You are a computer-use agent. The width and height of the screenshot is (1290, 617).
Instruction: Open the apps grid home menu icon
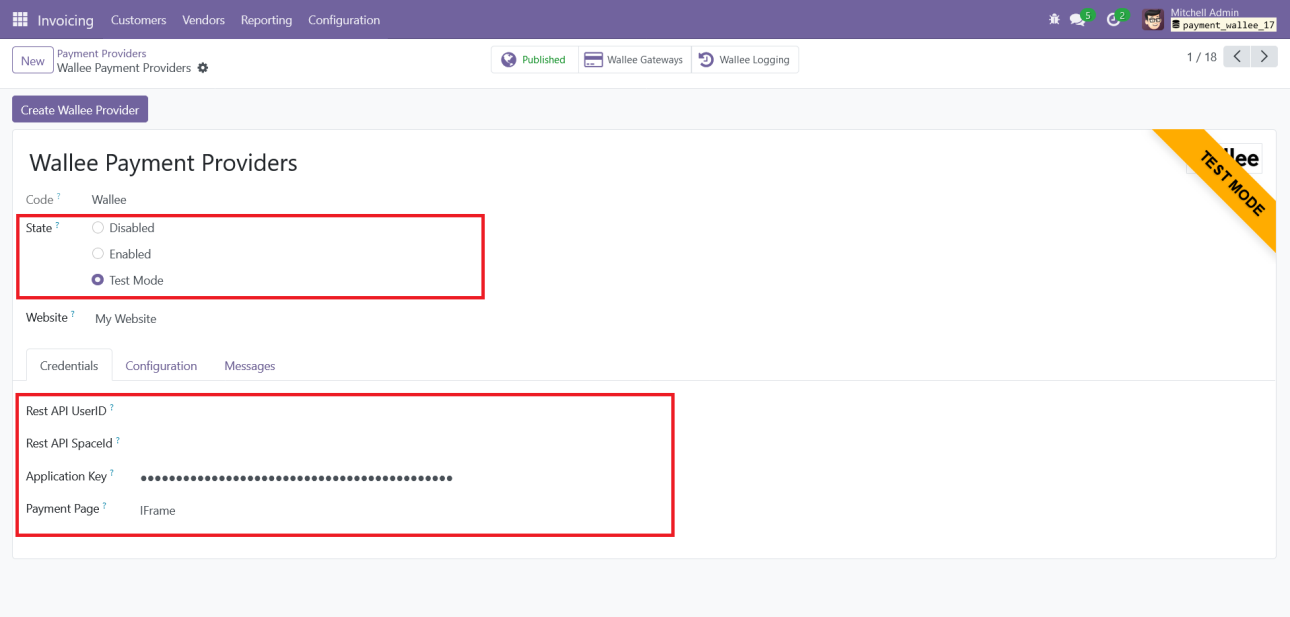20,20
